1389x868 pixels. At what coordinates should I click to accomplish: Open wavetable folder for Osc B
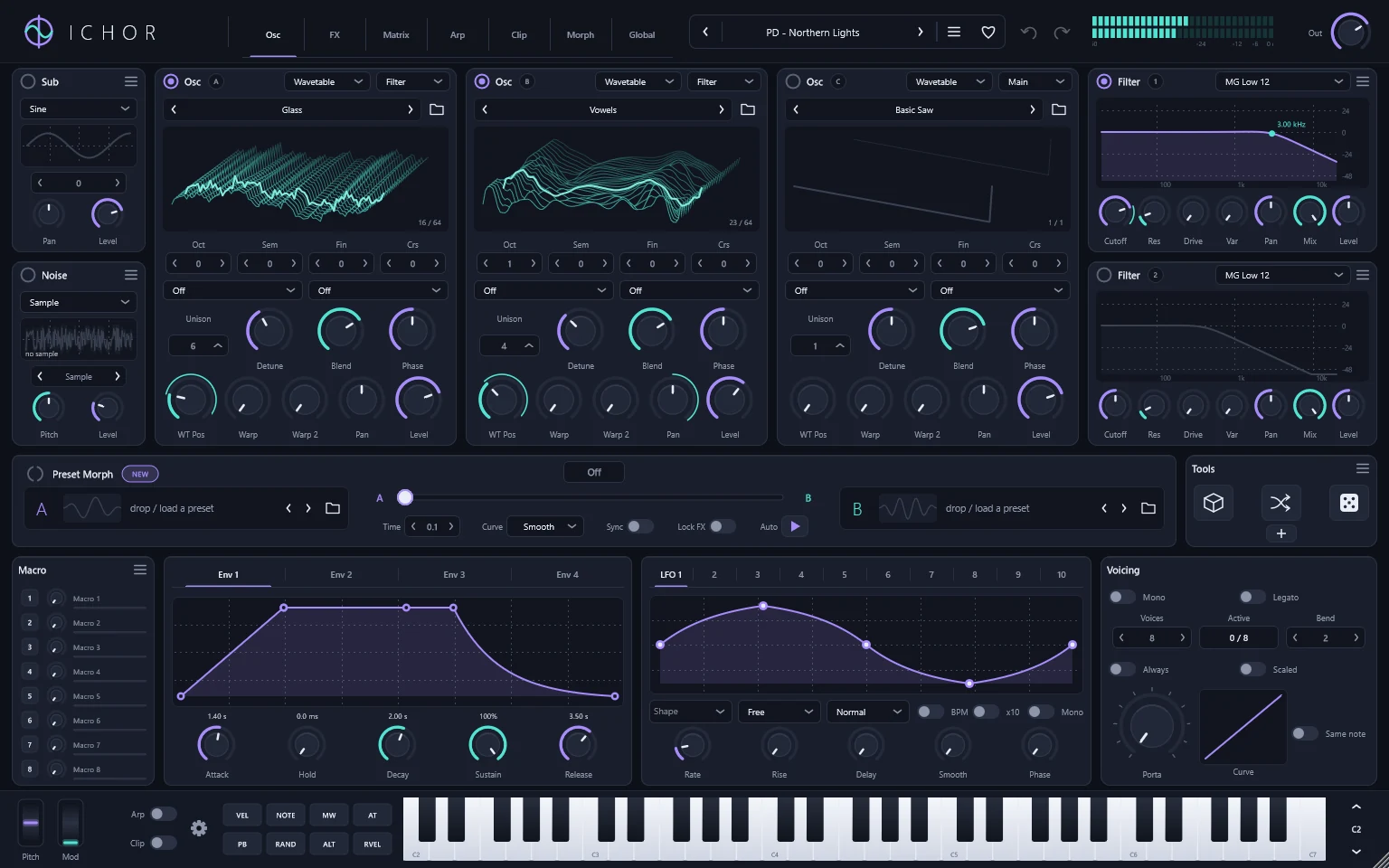click(748, 109)
